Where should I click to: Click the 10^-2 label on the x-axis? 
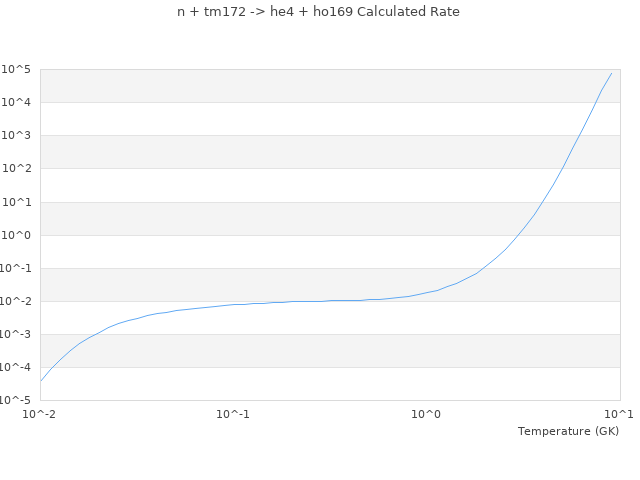[40, 414]
